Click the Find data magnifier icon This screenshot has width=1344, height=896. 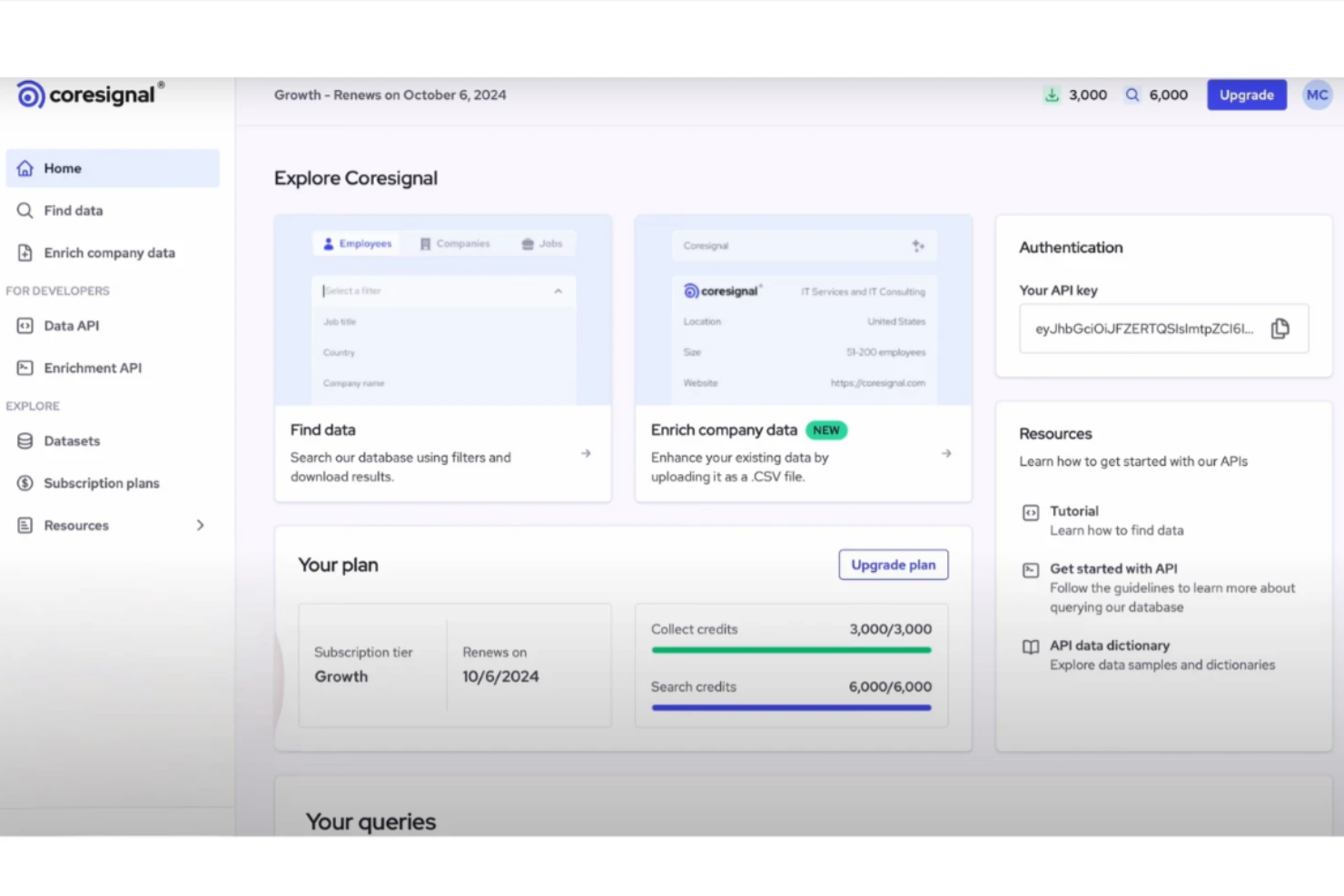click(x=25, y=210)
